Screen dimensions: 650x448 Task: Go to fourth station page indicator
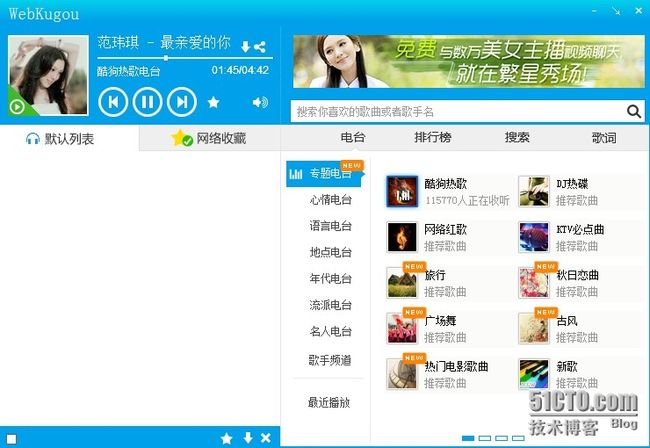click(518, 438)
